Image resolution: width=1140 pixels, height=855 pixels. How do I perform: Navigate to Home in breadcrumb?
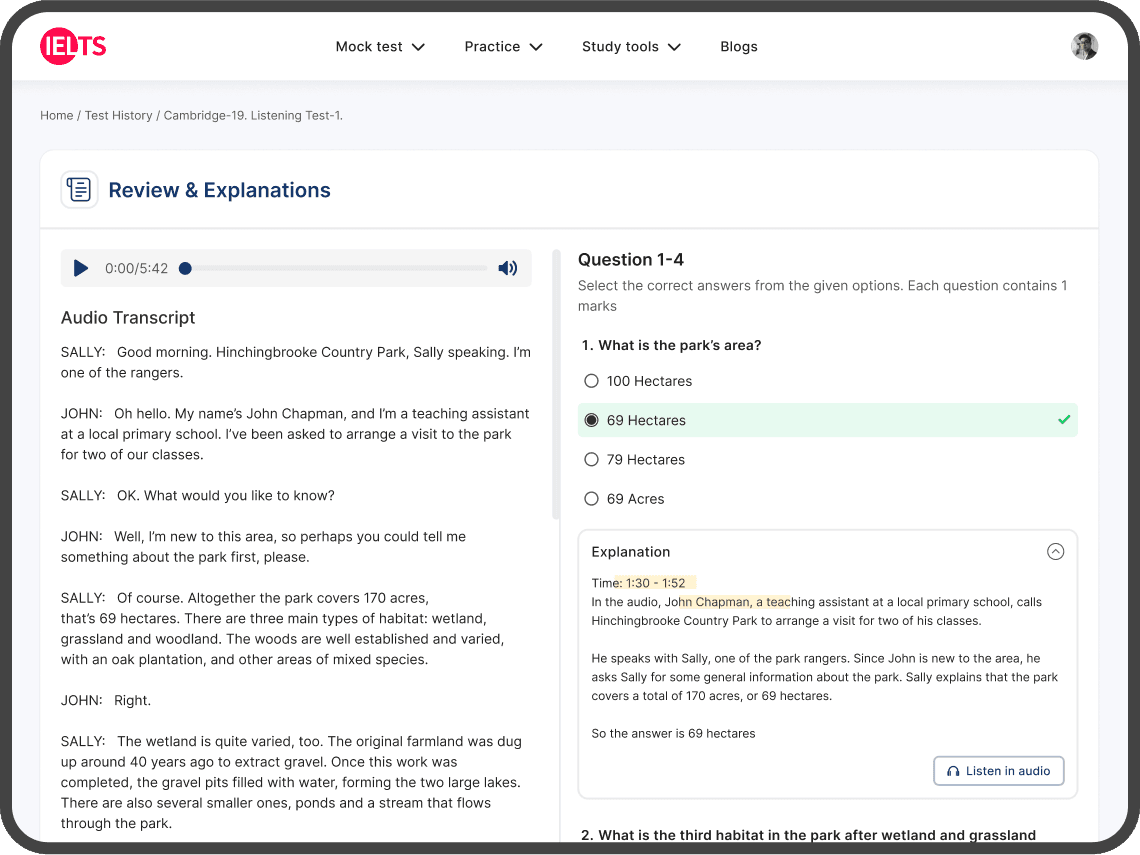tap(56, 115)
